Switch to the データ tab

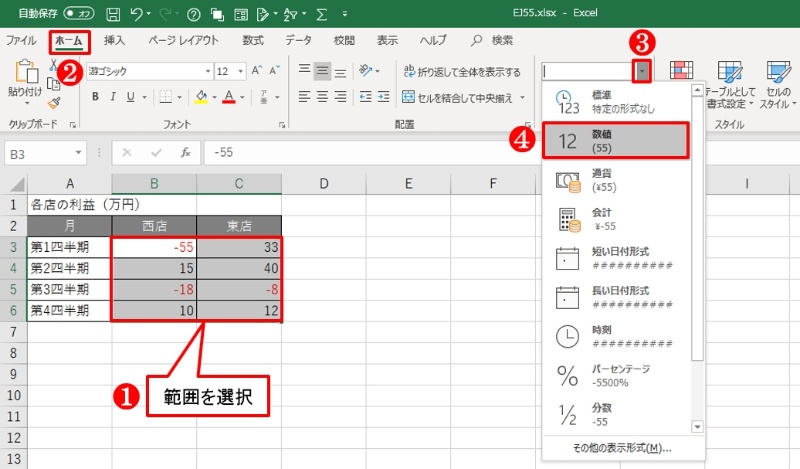pos(297,41)
